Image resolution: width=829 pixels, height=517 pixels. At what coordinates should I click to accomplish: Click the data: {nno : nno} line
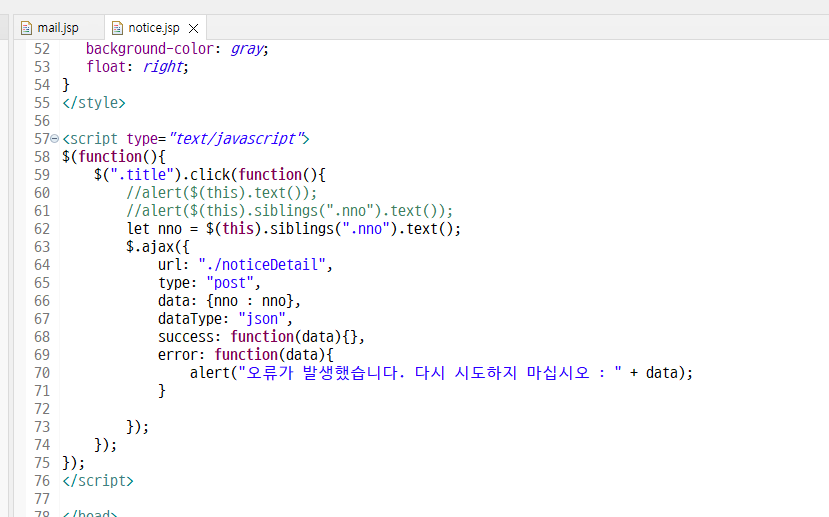pos(229,300)
